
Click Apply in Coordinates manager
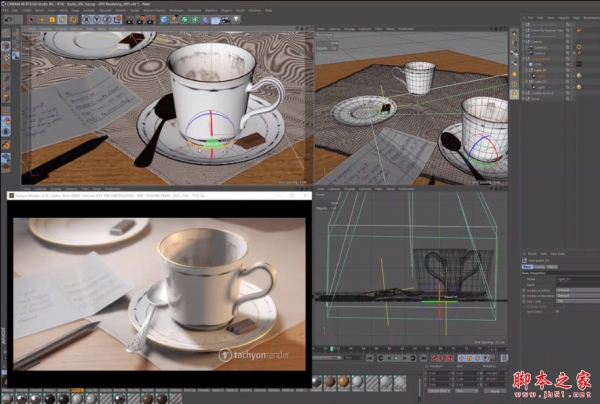(x=494, y=391)
